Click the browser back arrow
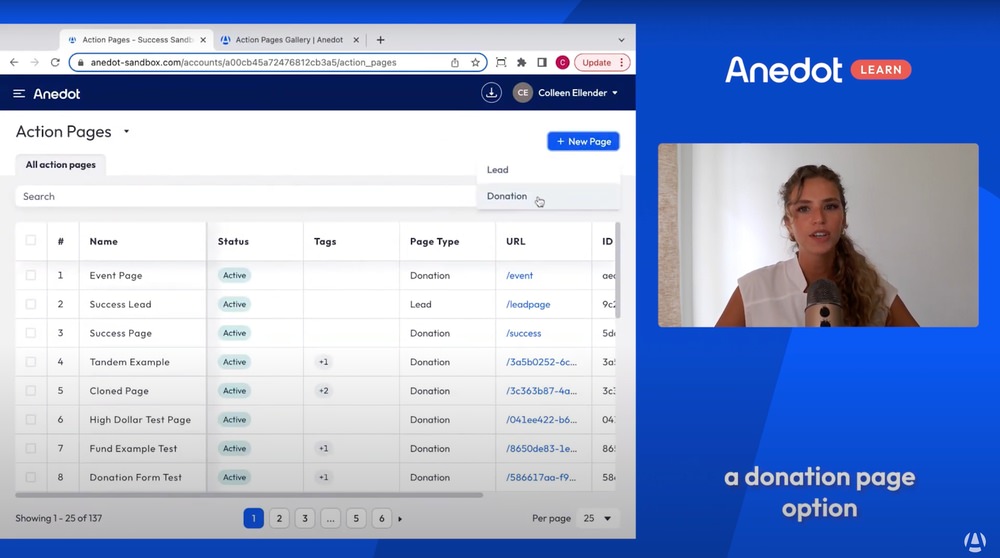 click(x=14, y=62)
